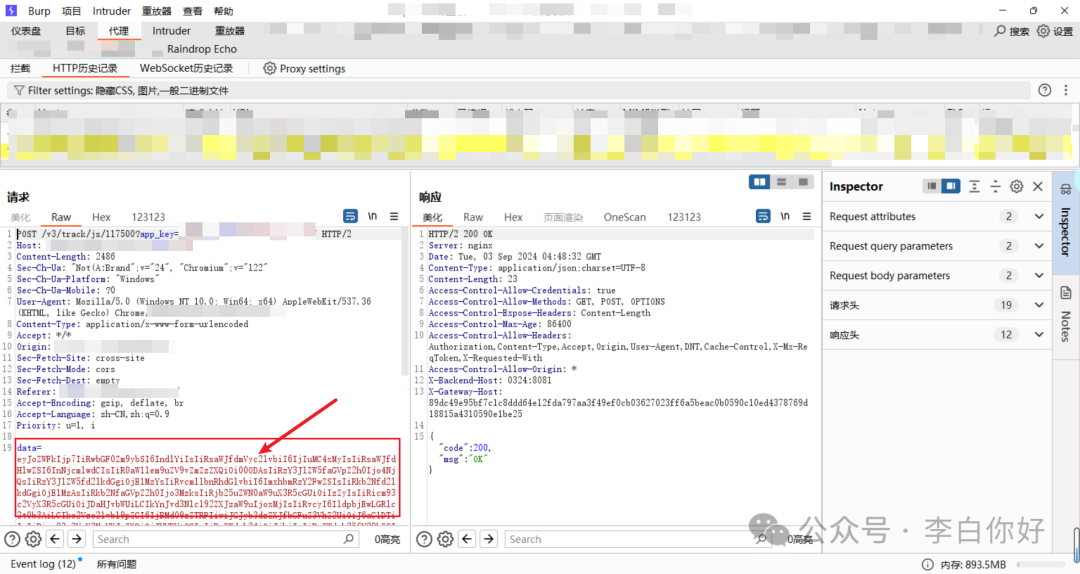Switch to the 目标 tab
Viewport: 1080px width, 574px height.
[76, 31]
